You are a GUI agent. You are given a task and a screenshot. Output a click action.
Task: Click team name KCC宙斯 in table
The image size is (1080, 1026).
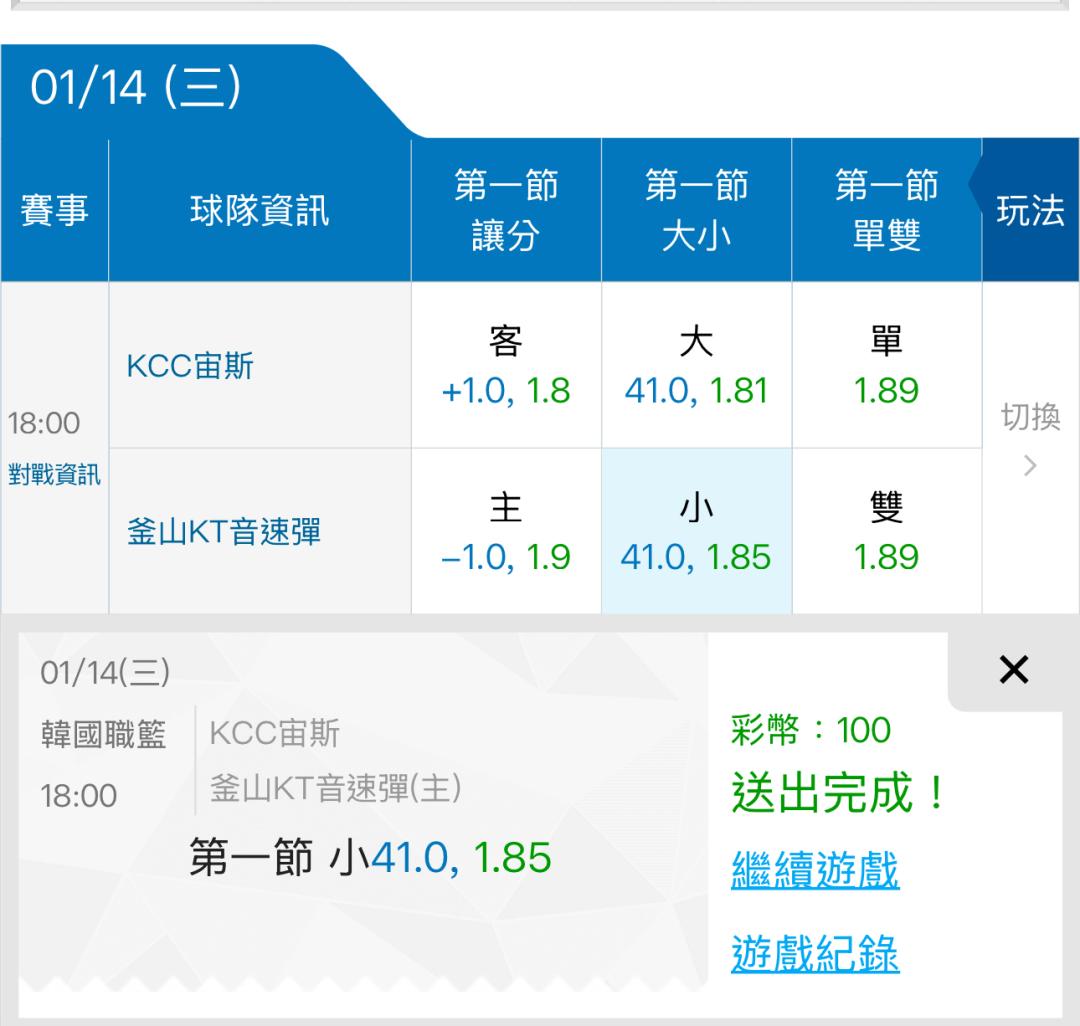190,366
